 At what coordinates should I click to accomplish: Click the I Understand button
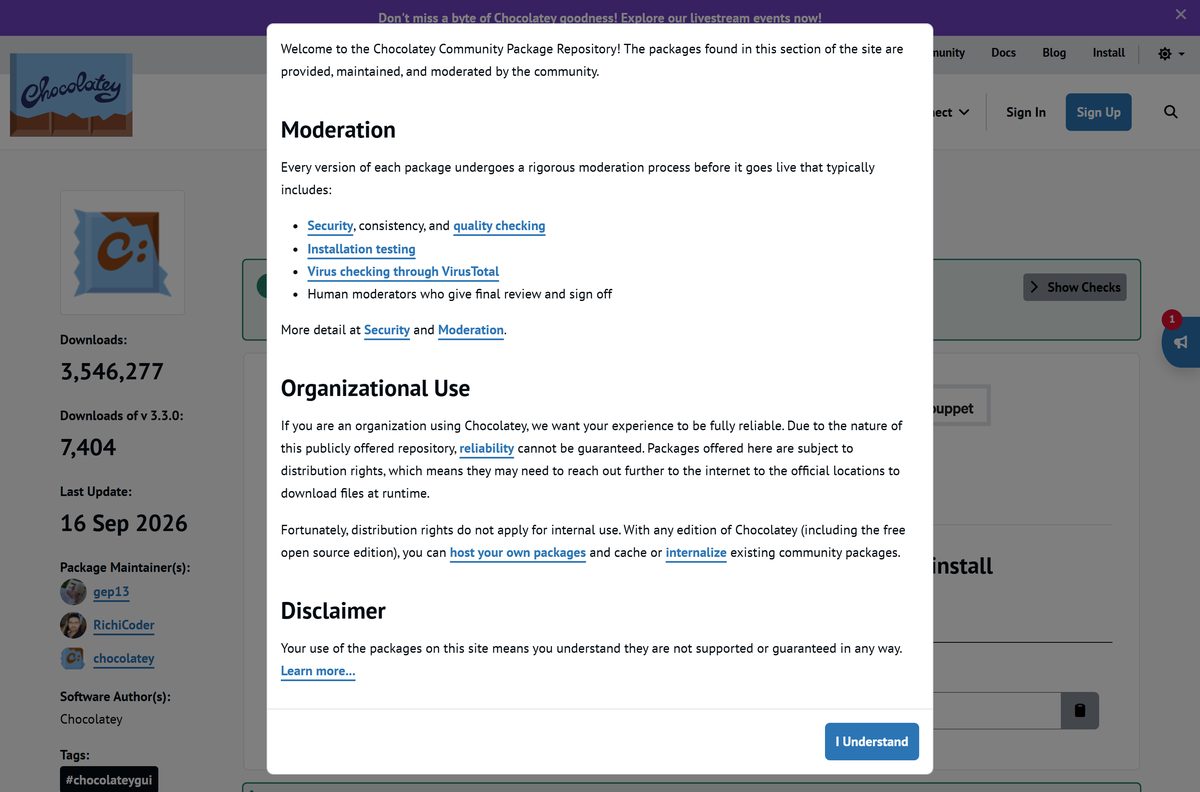point(871,741)
